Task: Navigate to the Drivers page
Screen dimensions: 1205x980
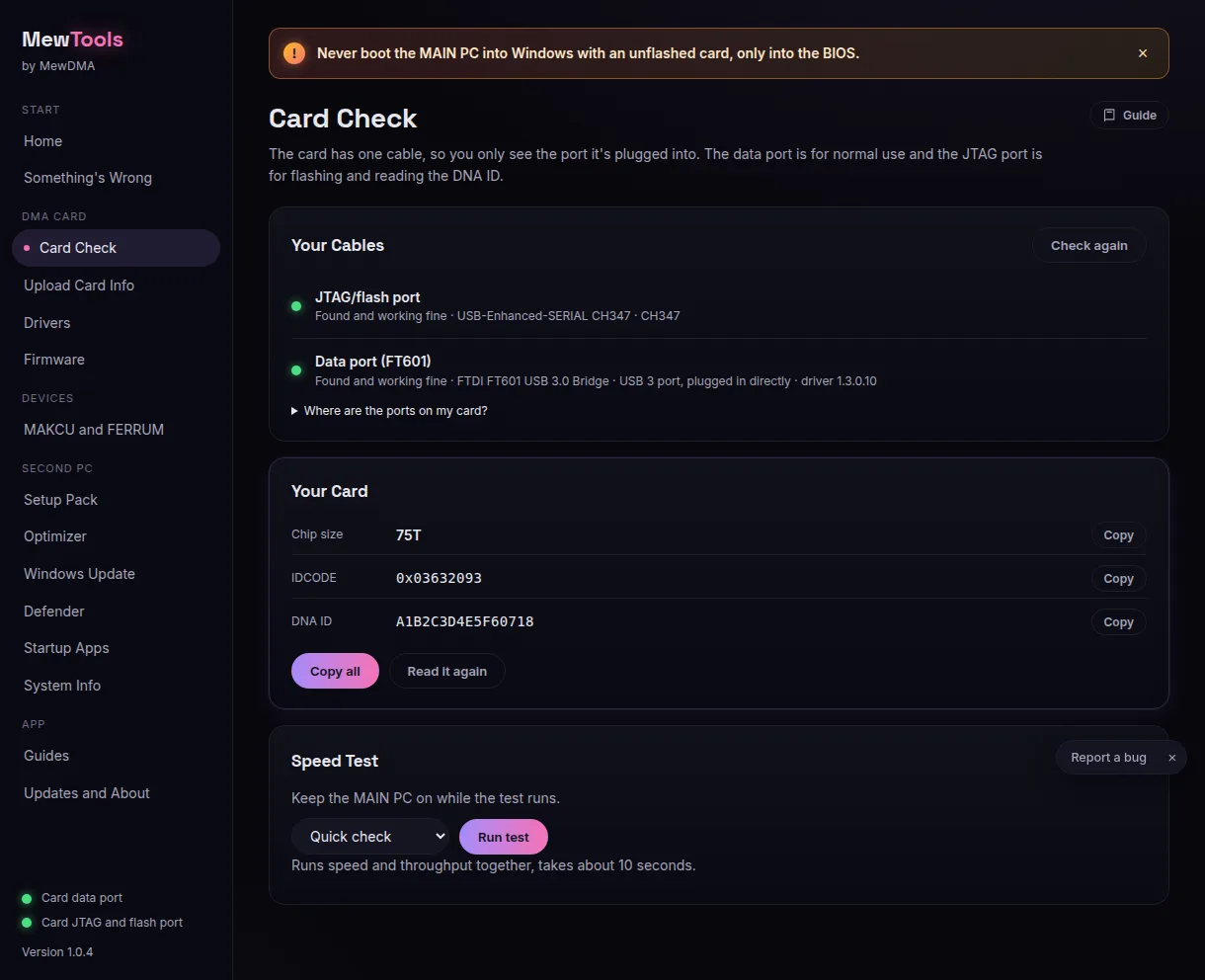Action: pos(116,323)
